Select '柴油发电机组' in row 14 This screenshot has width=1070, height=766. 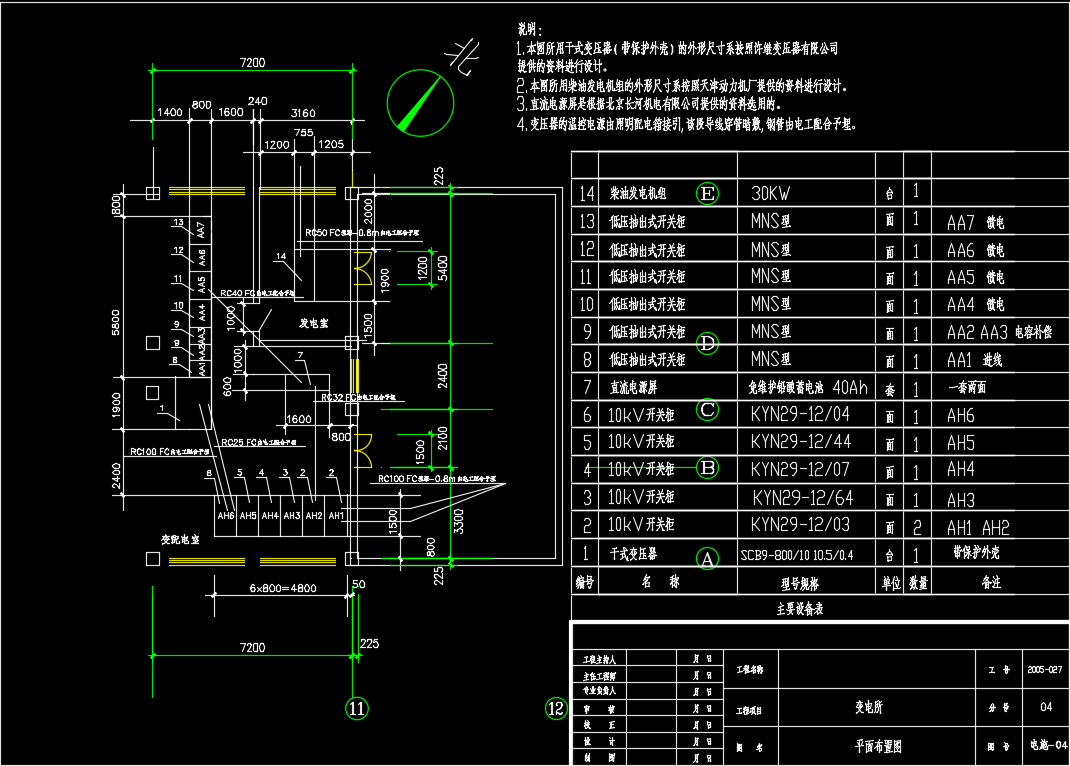click(x=637, y=194)
